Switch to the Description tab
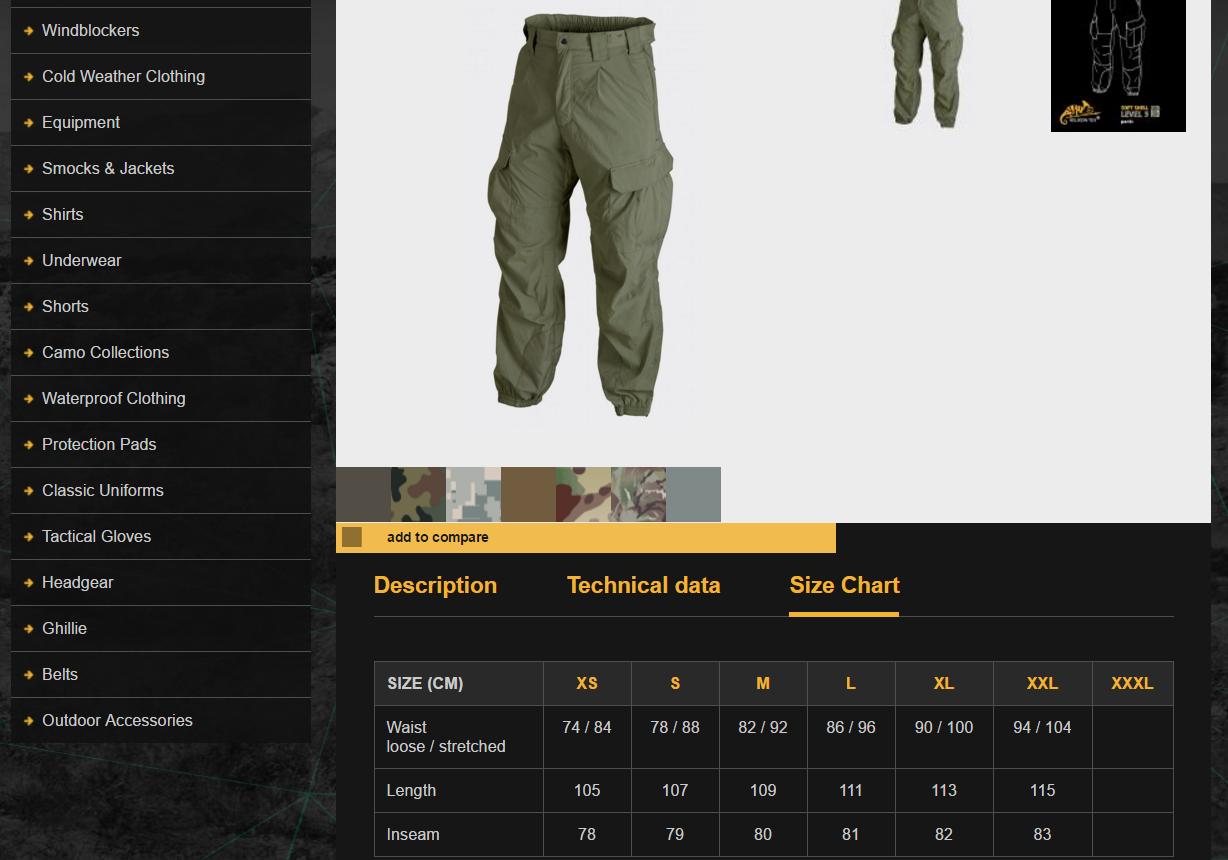The width and height of the screenshot is (1228, 860). [435, 586]
